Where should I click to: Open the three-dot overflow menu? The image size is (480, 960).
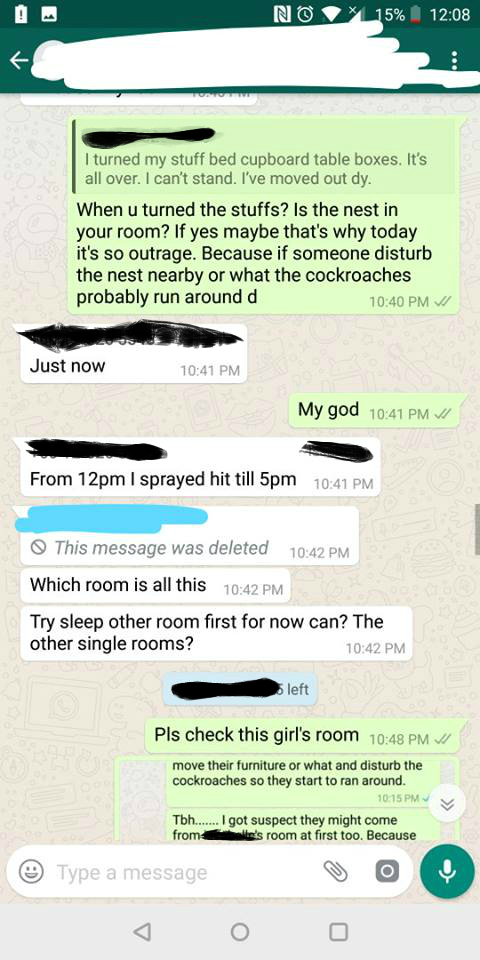[454, 61]
